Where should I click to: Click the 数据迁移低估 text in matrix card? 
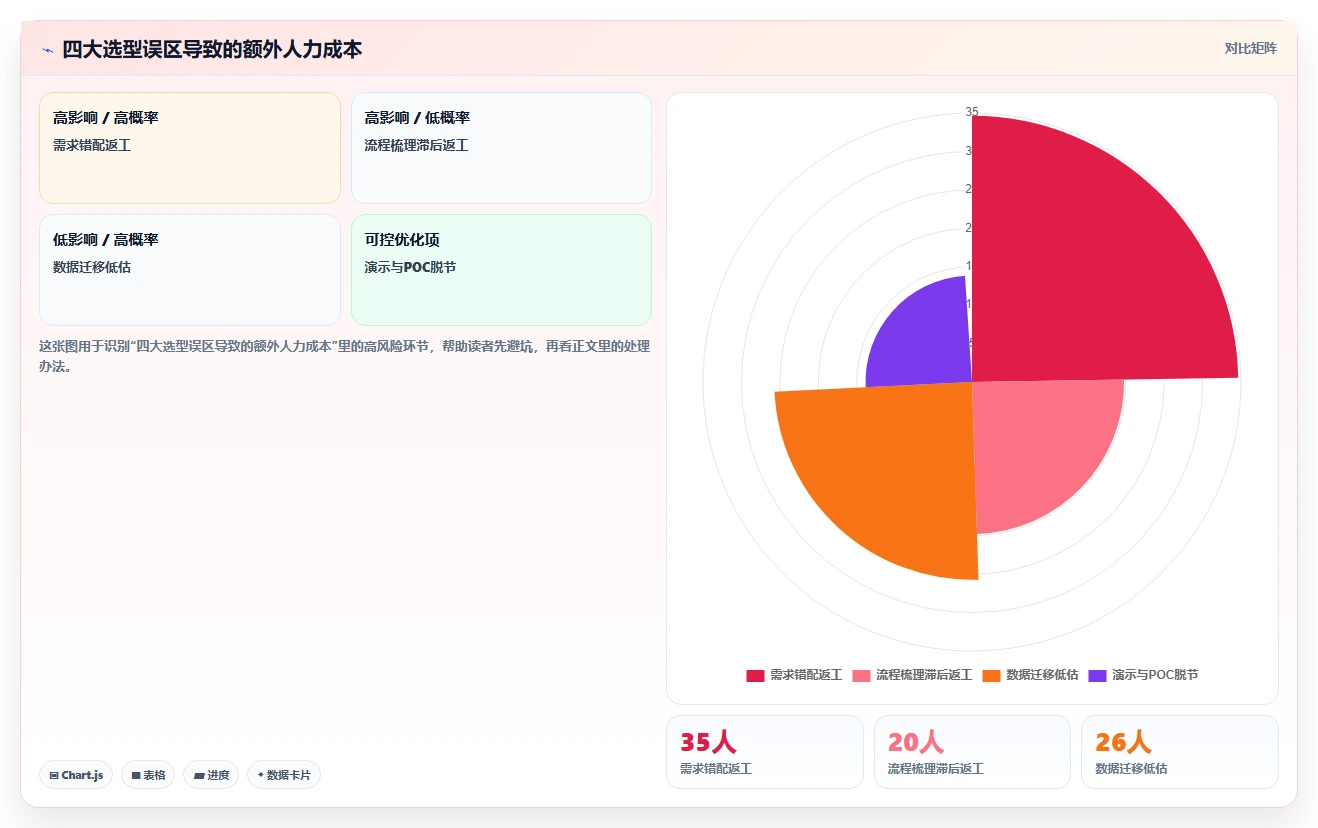[92, 267]
